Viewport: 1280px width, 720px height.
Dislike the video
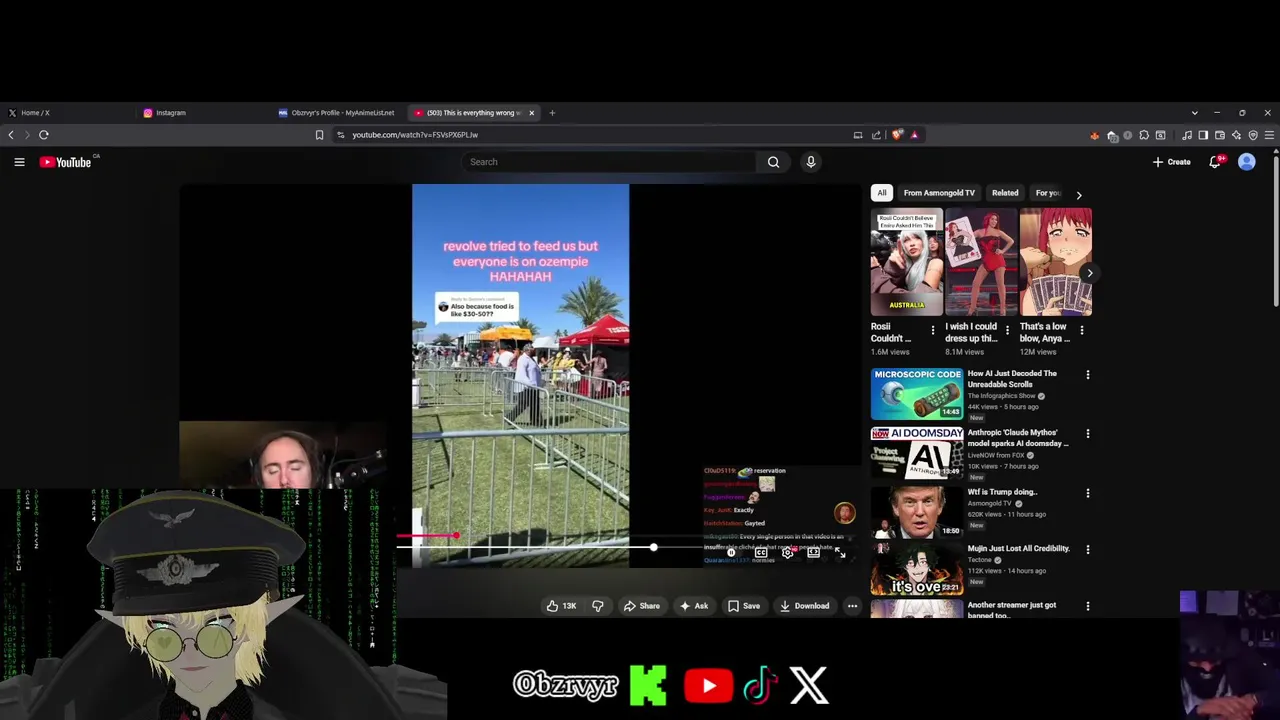598,606
